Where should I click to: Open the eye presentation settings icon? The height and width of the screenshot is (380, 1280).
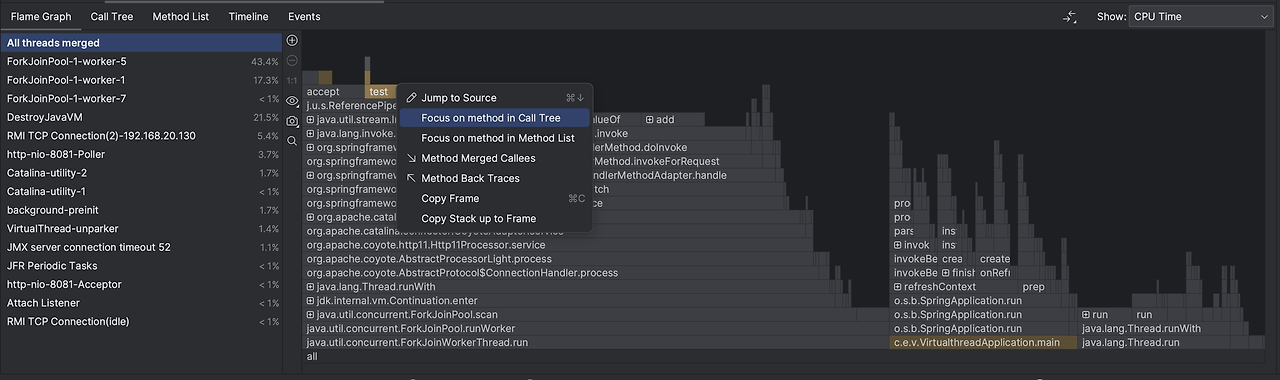(292, 101)
